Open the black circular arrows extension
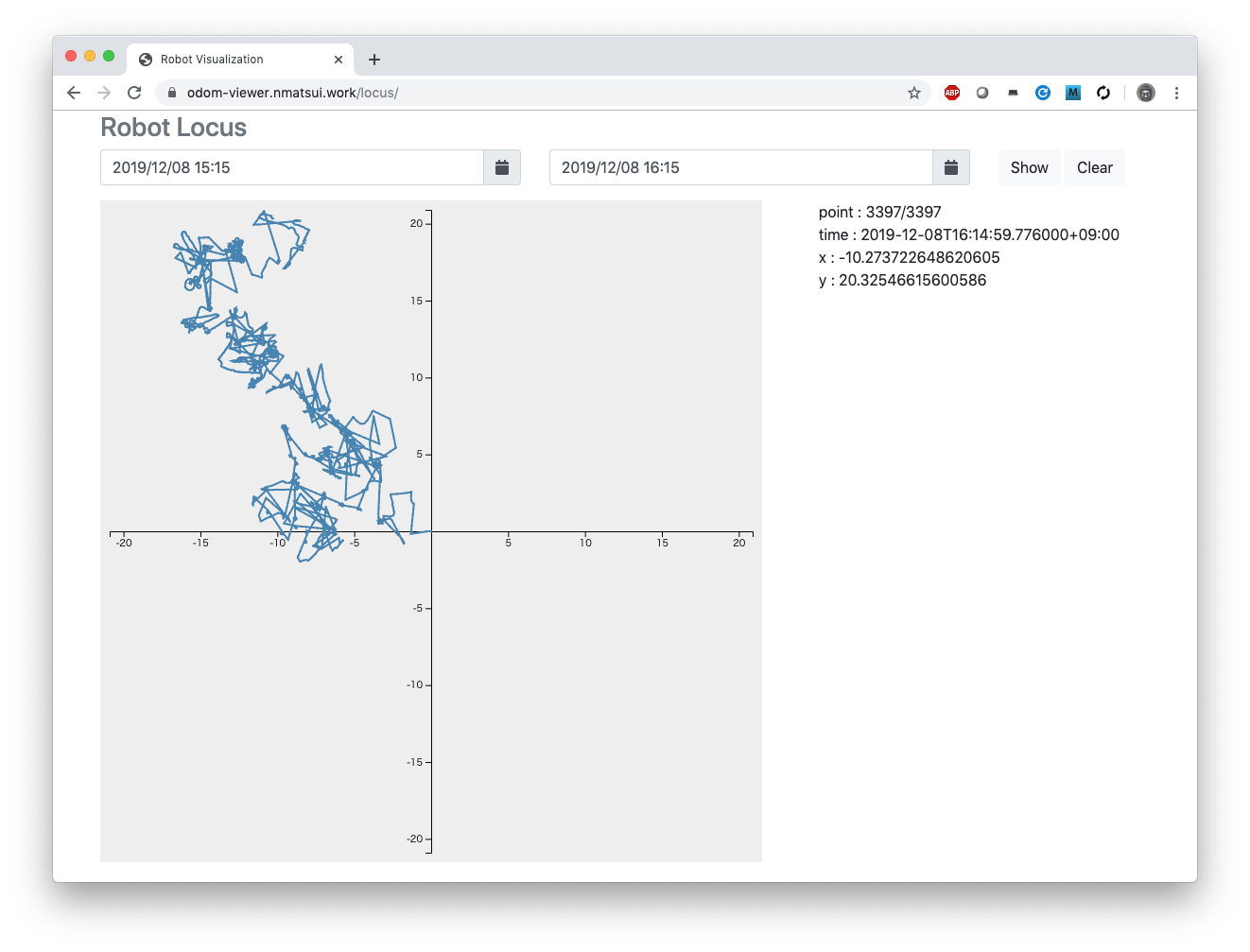 coord(1103,93)
